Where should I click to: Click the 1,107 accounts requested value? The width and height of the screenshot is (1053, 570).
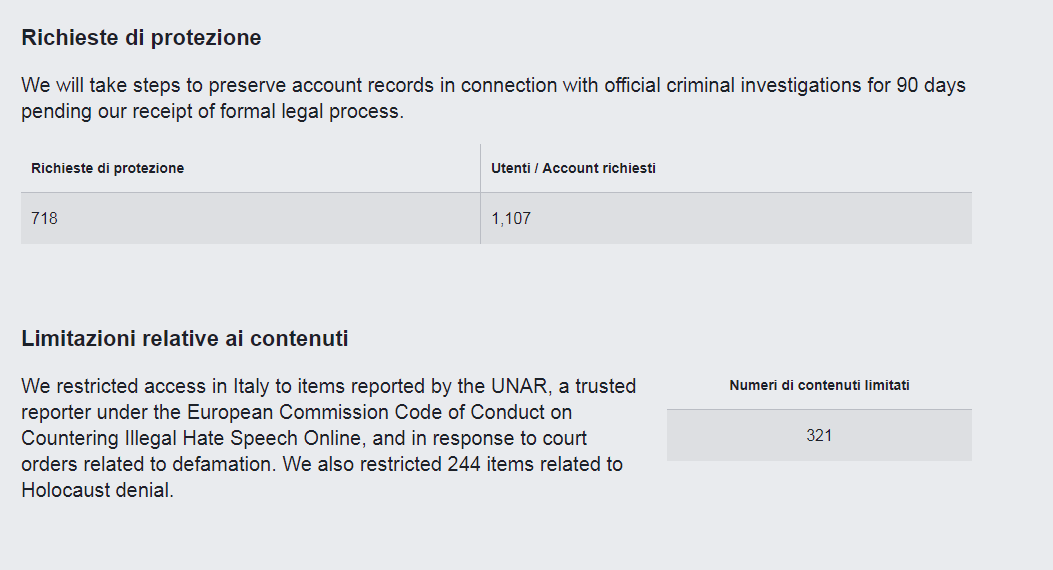click(x=511, y=218)
